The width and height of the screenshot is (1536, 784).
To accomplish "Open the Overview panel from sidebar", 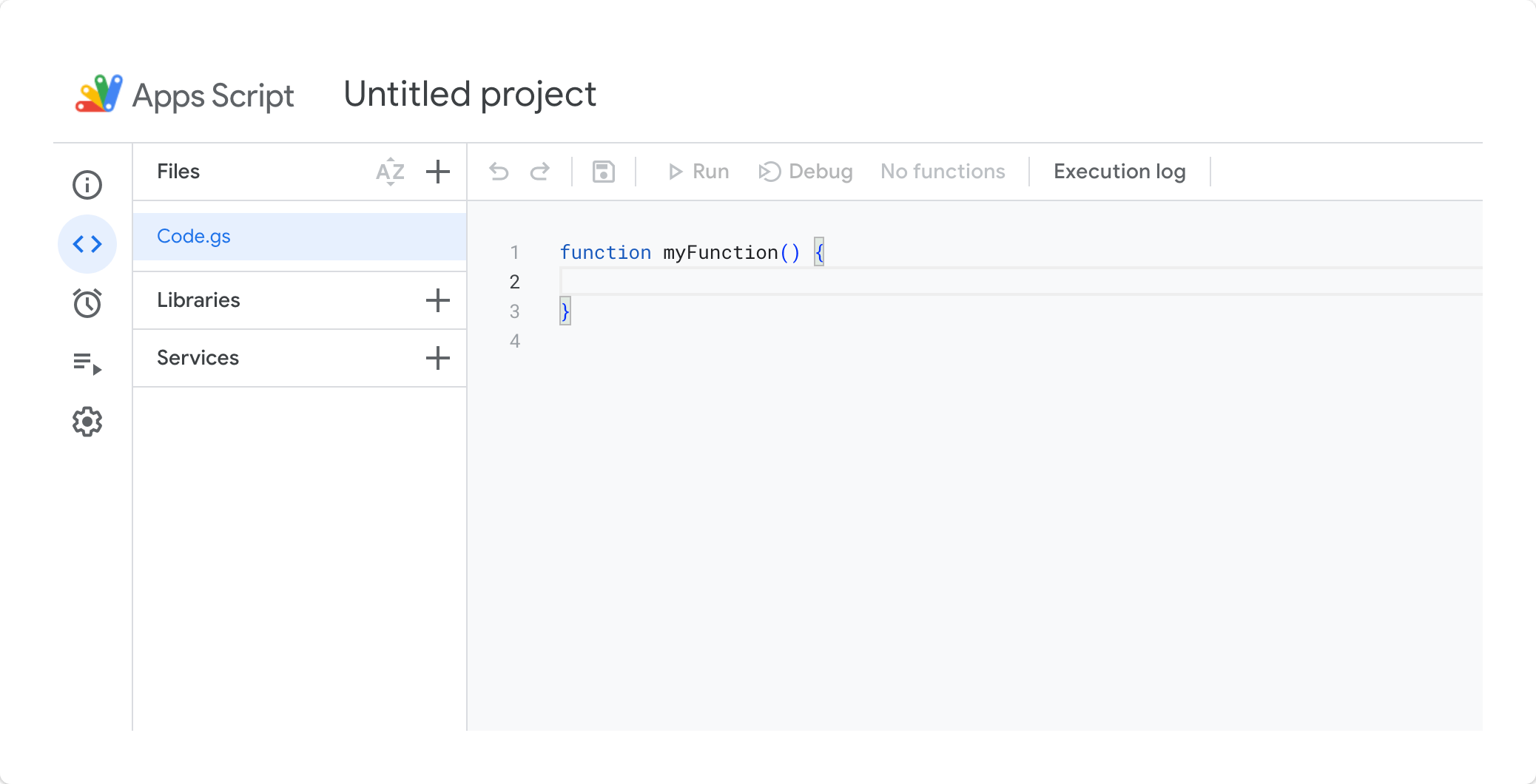I will point(87,184).
